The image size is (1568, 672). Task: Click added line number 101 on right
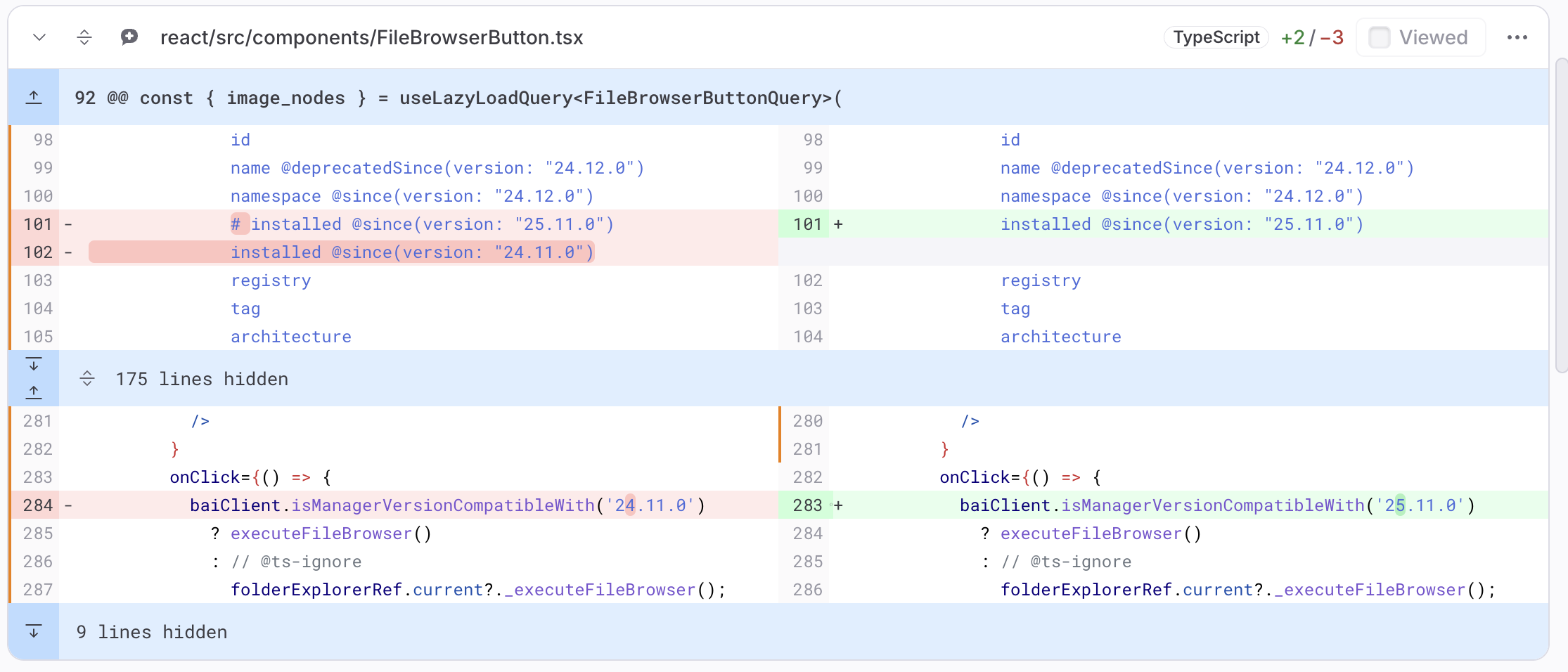click(807, 224)
